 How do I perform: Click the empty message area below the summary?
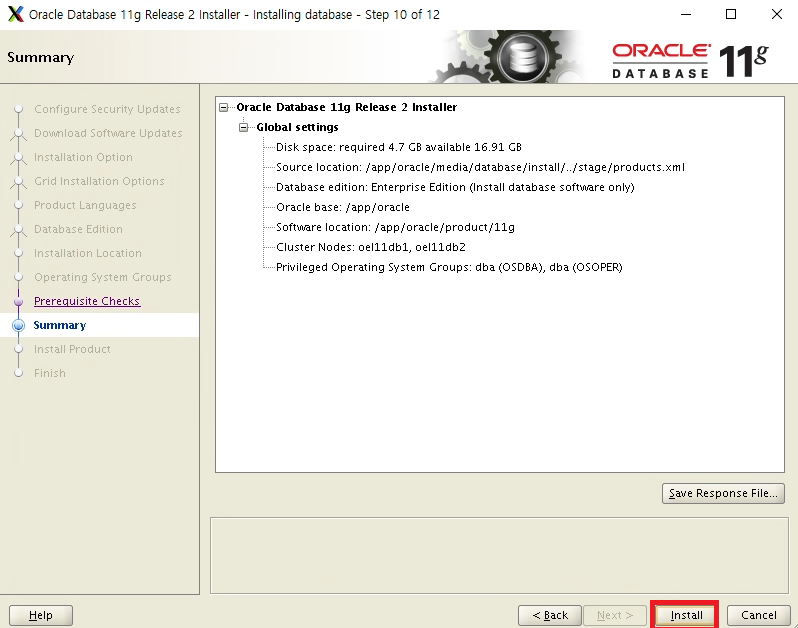[499, 555]
